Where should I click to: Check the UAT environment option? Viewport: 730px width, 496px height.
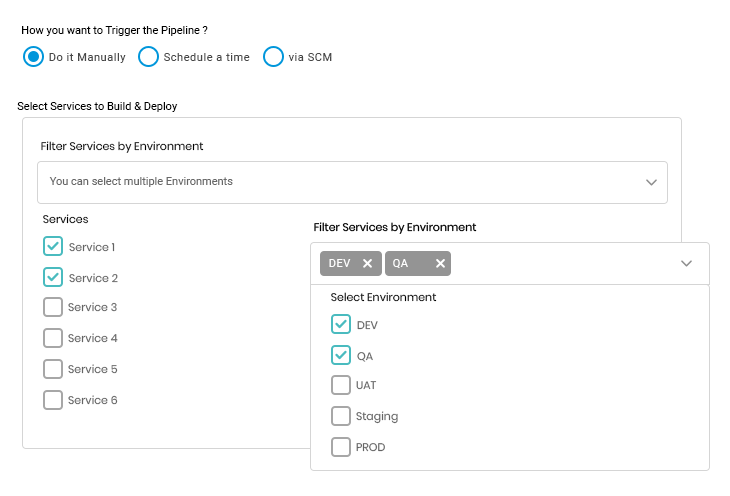click(341, 385)
